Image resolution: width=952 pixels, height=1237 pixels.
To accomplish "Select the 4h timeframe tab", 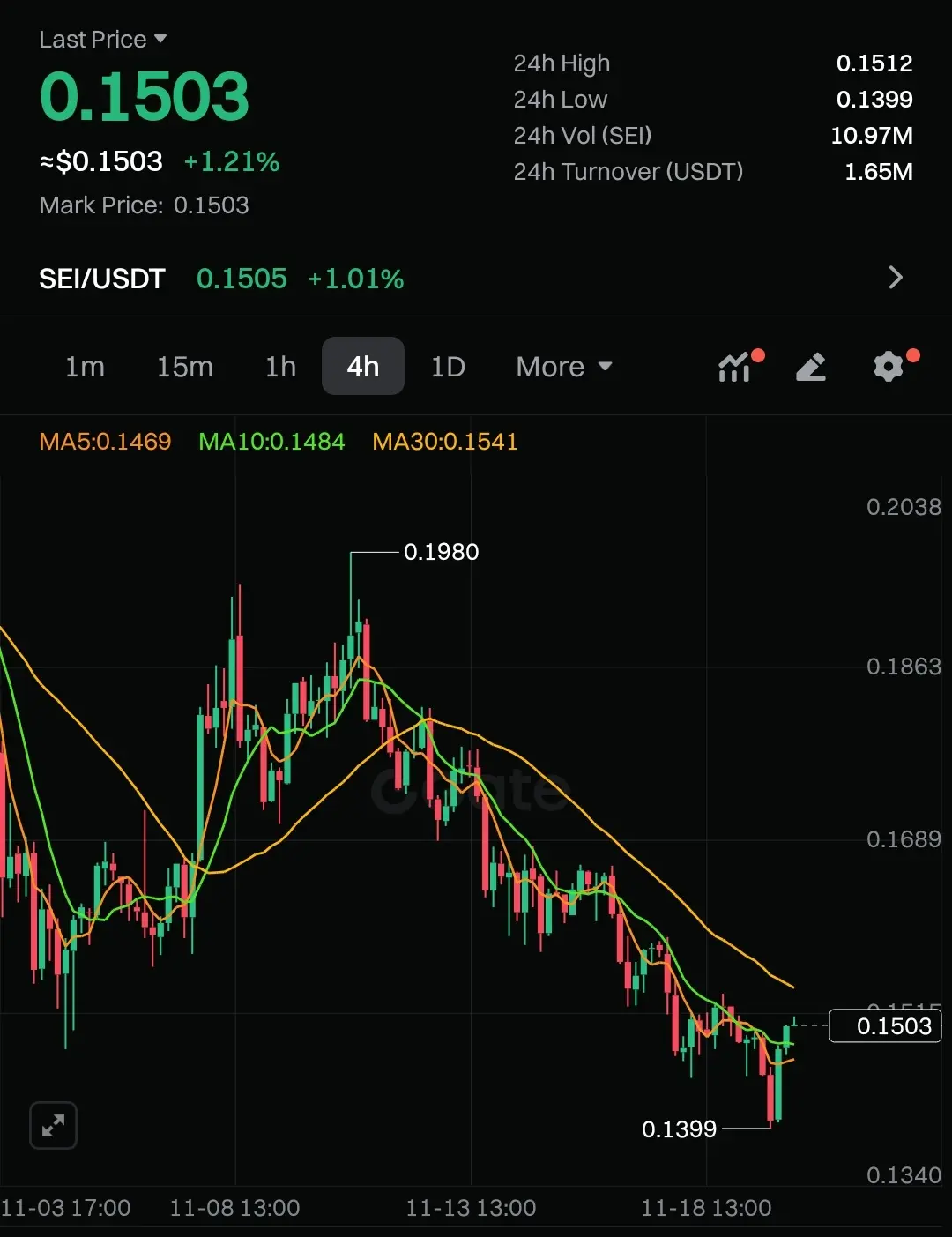I will pos(363,366).
